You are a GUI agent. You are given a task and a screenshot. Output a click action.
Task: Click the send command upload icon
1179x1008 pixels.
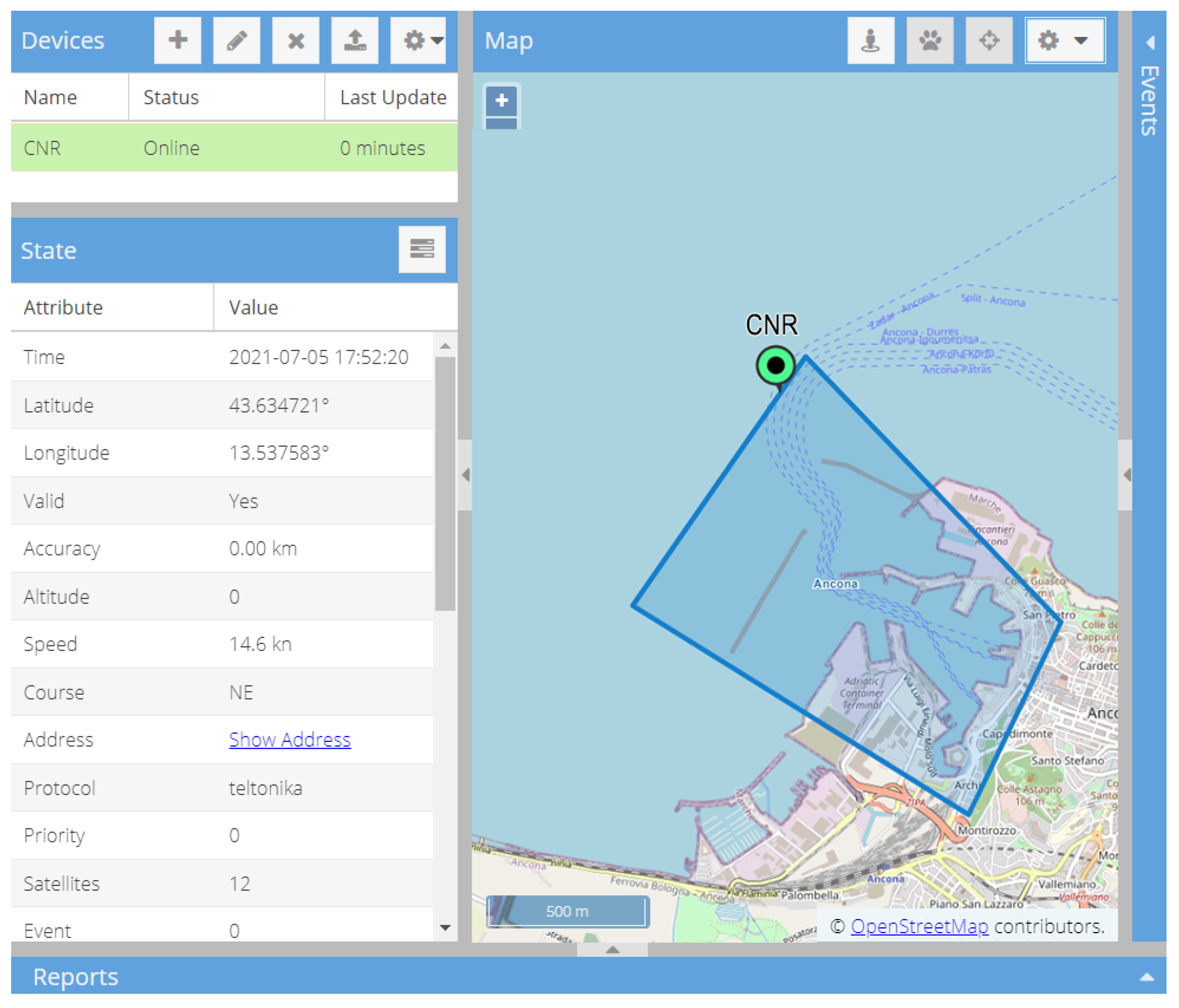pos(354,40)
